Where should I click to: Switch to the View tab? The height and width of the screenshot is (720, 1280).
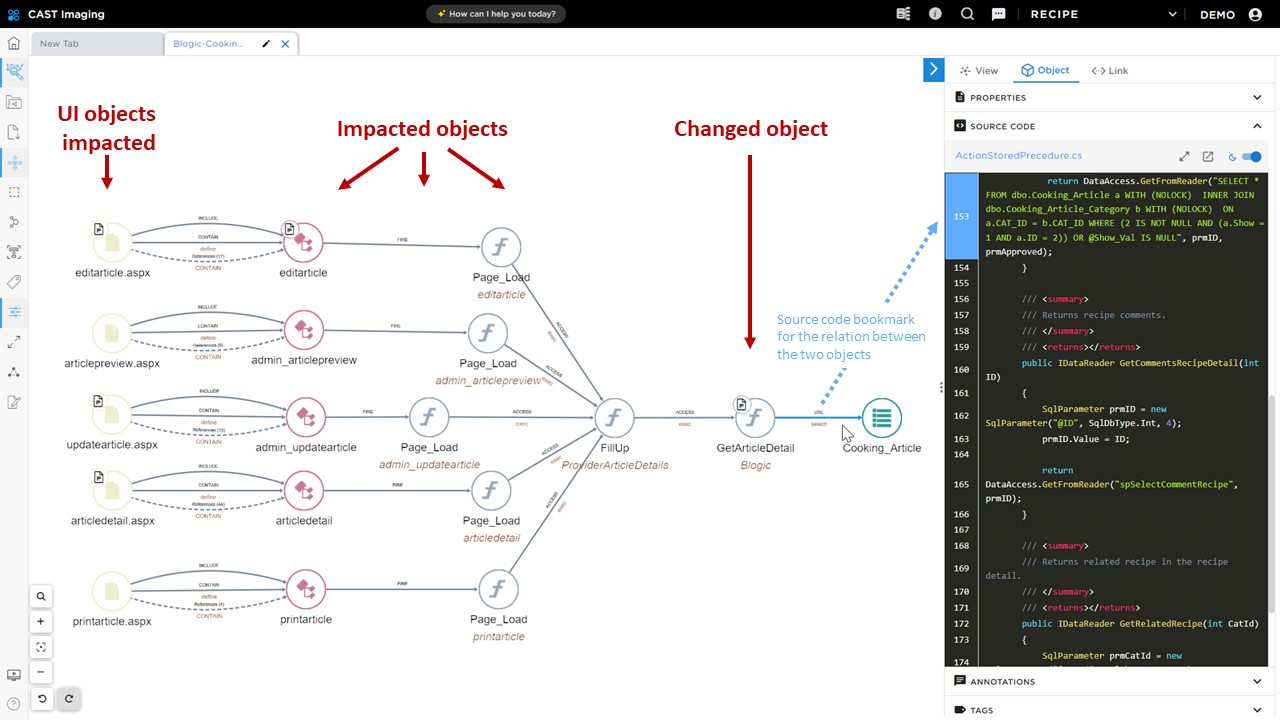(980, 70)
